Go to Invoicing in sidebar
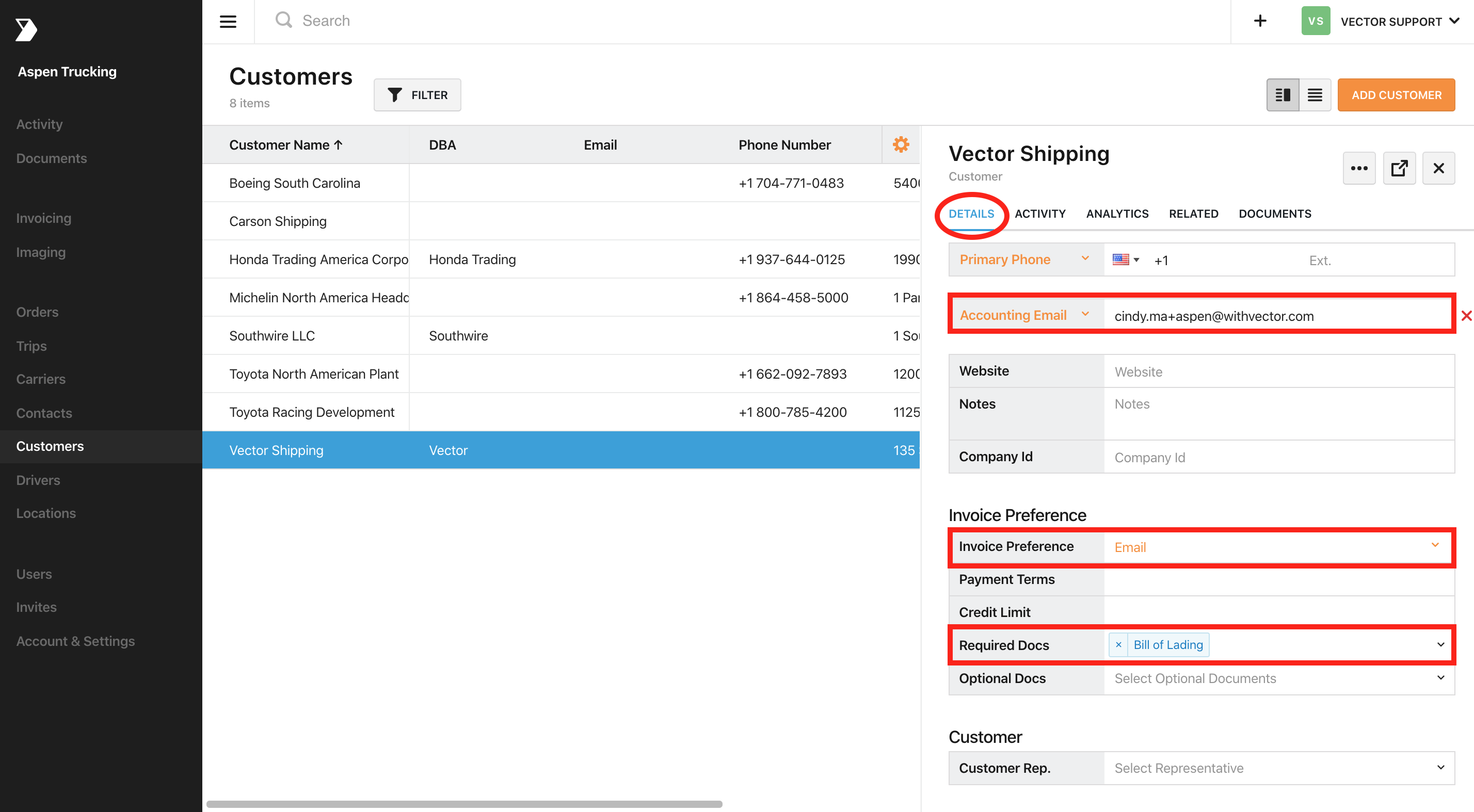 pos(43,218)
